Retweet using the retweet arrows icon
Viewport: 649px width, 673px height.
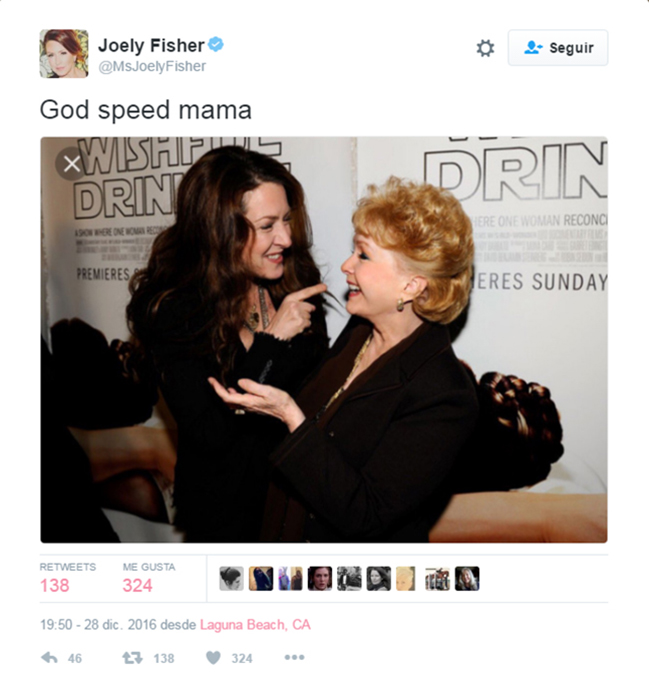(x=132, y=658)
